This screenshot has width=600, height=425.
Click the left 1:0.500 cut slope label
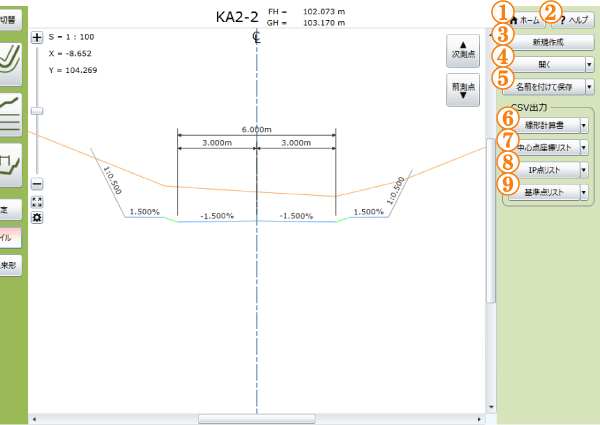tap(112, 181)
